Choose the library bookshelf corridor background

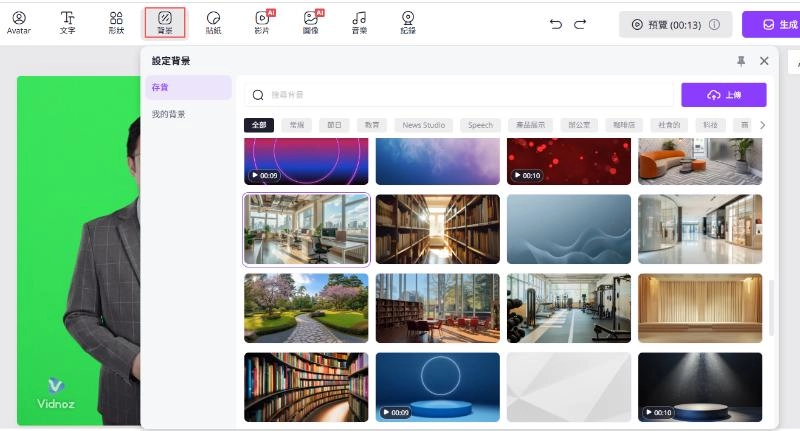tap(438, 229)
